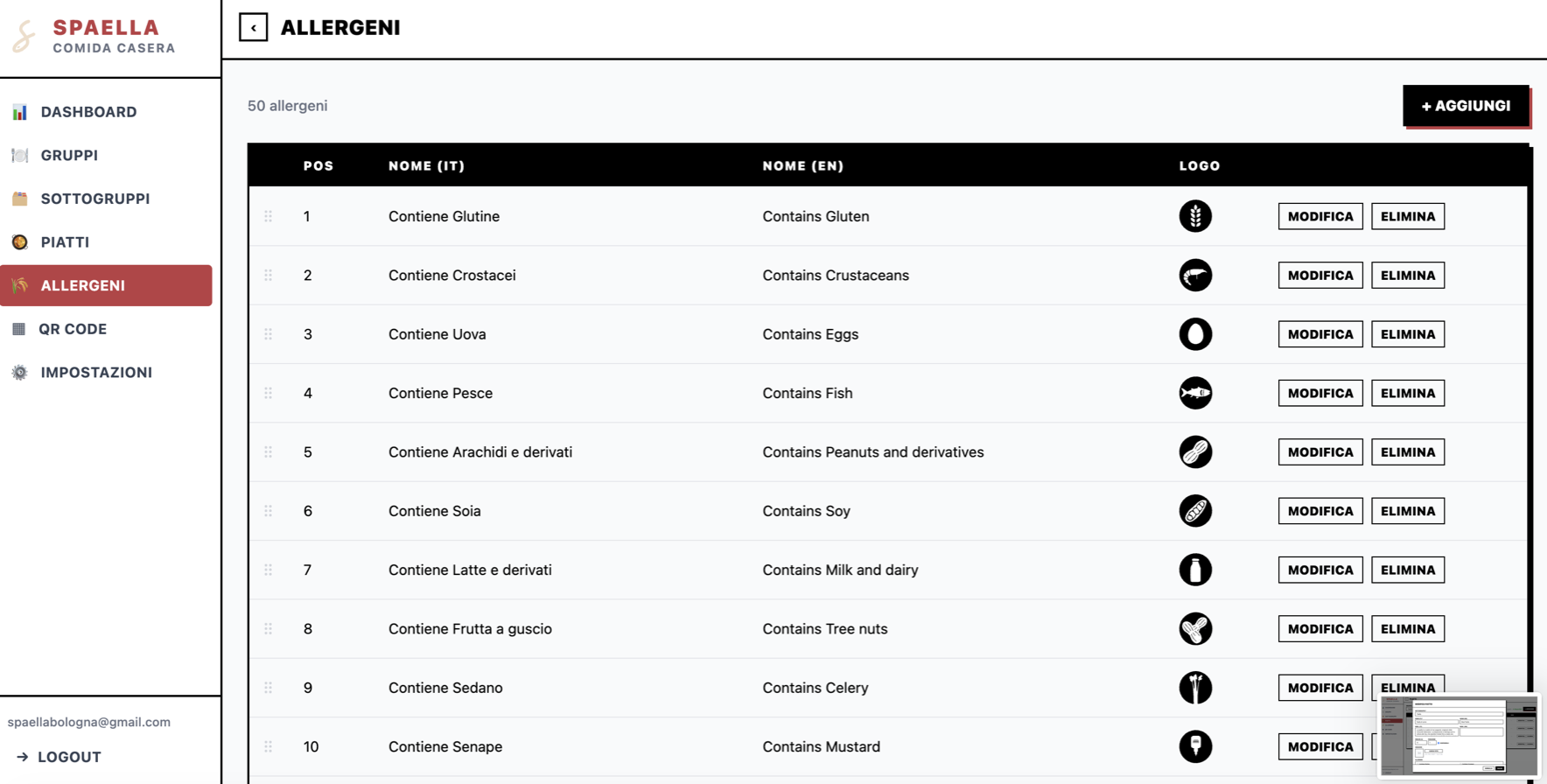Edit the Contiene Glutine row
This screenshot has width=1547, height=784.
[x=1320, y=216]
